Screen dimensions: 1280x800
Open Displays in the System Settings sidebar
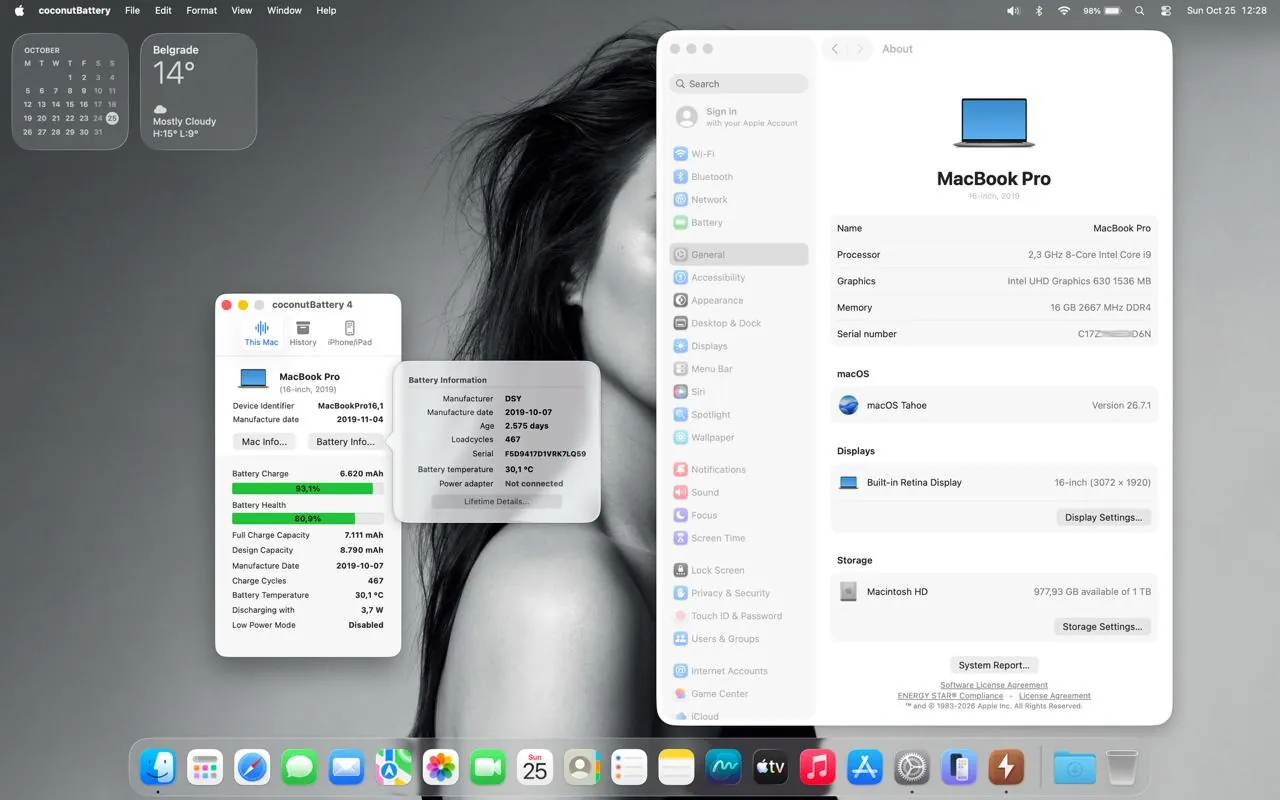pos(739,346)
